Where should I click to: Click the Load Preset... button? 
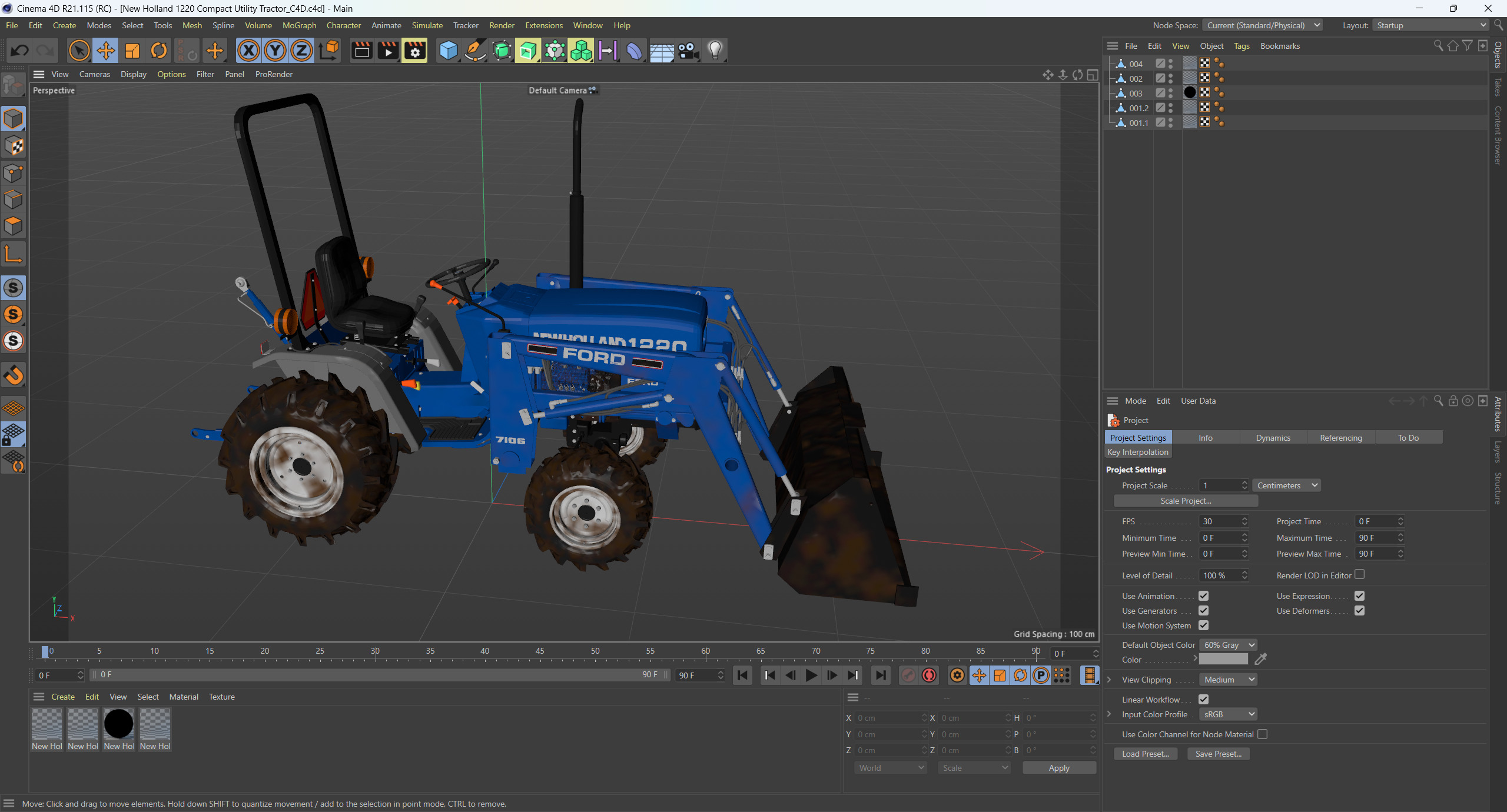(1146, 754)
